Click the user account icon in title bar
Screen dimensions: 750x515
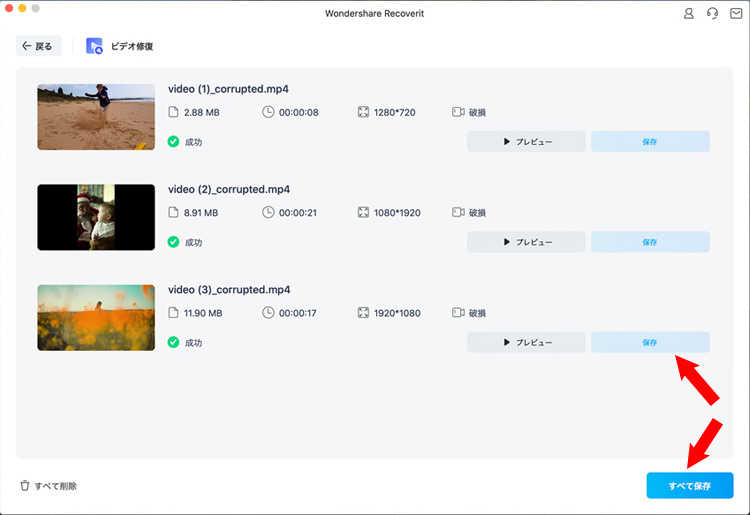pyautogui.click(x=688, y=14)
